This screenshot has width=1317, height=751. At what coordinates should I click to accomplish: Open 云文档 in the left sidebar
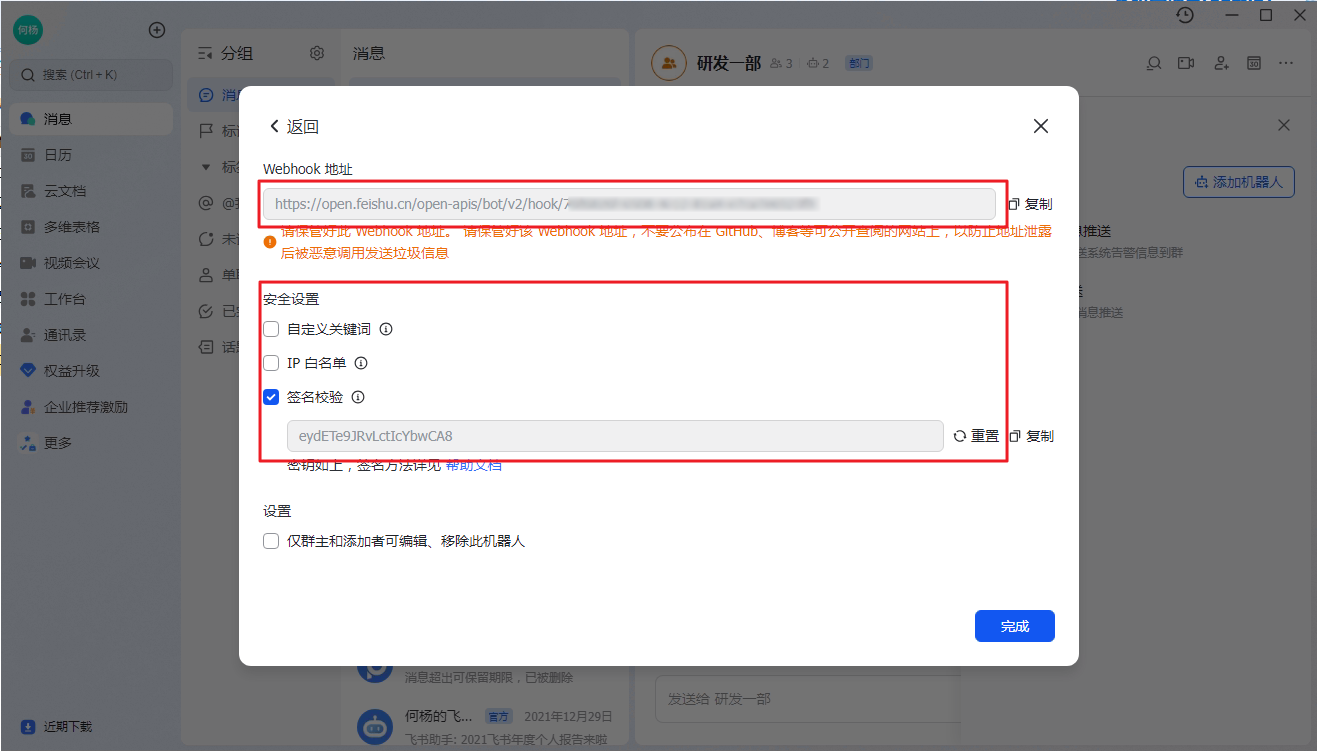click(x=64, y=191)
